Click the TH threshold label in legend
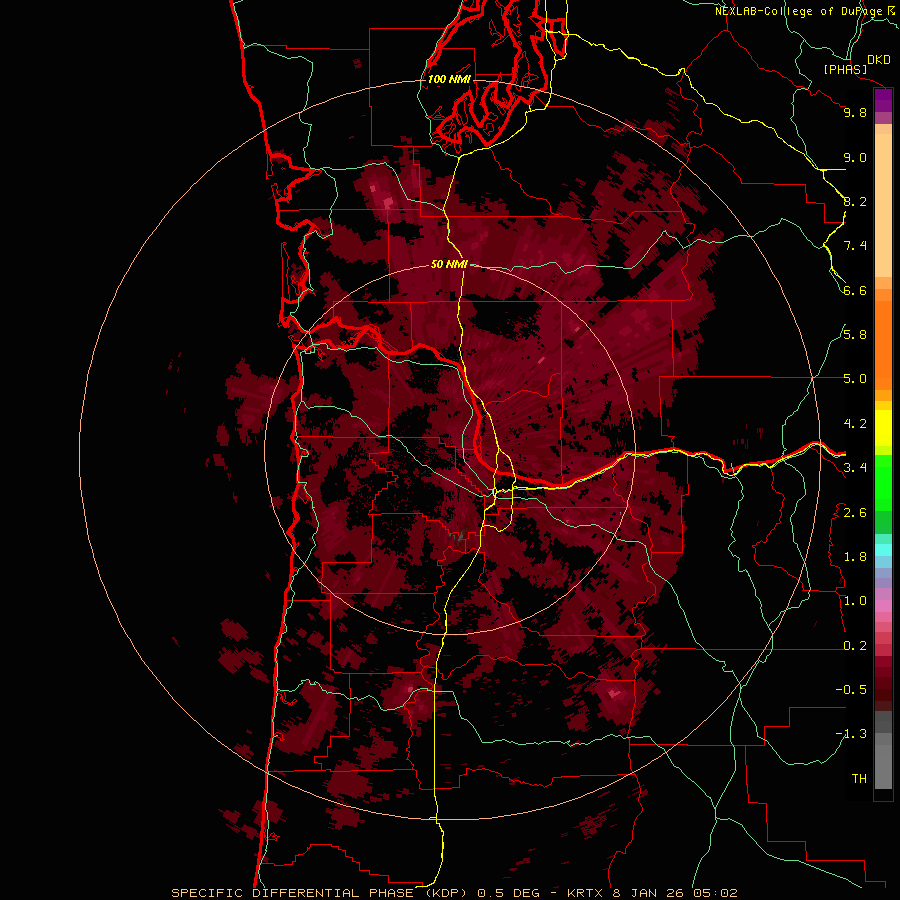 (x=859, y=779)
